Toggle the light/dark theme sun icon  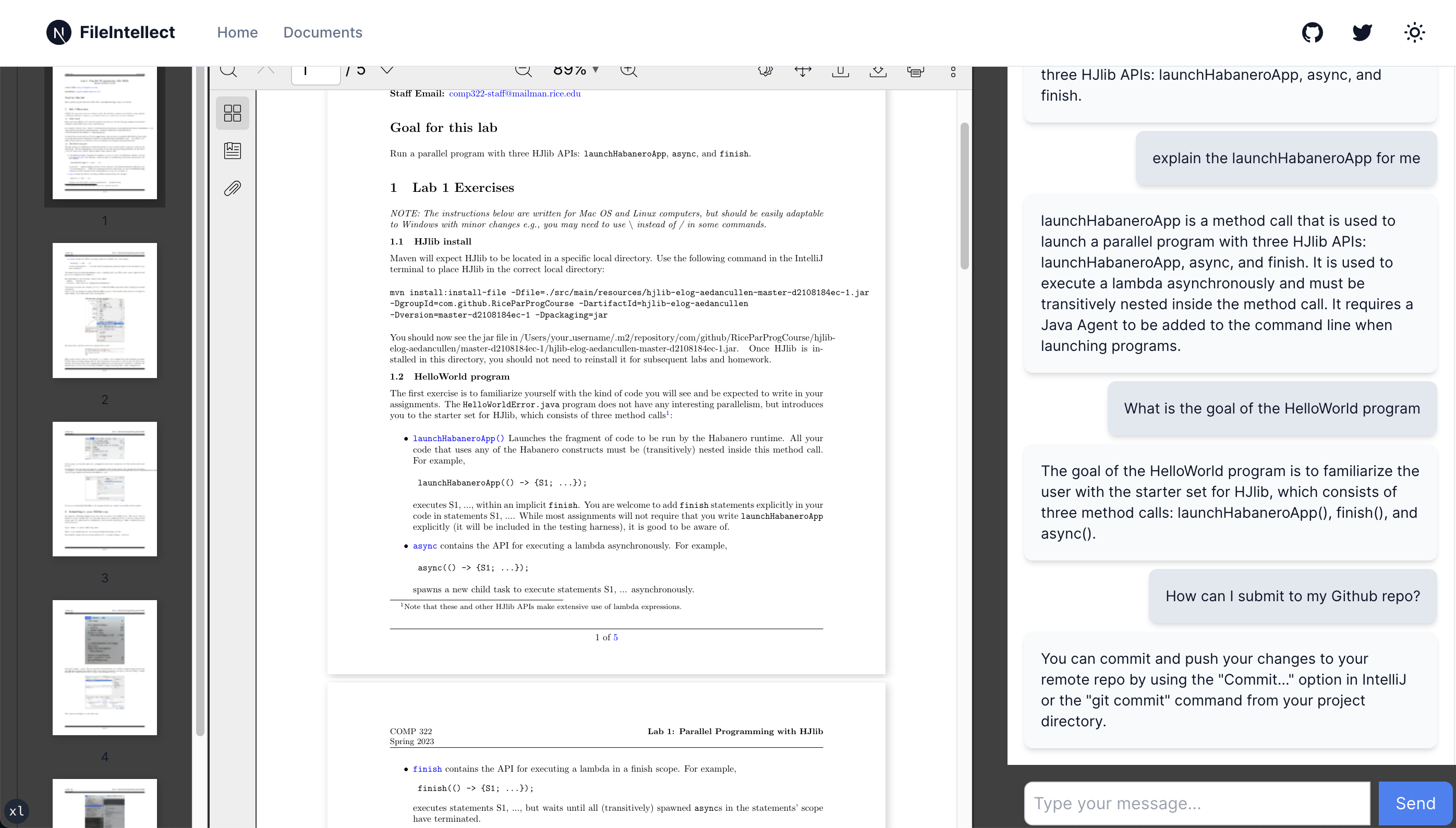click(1414, 32)
